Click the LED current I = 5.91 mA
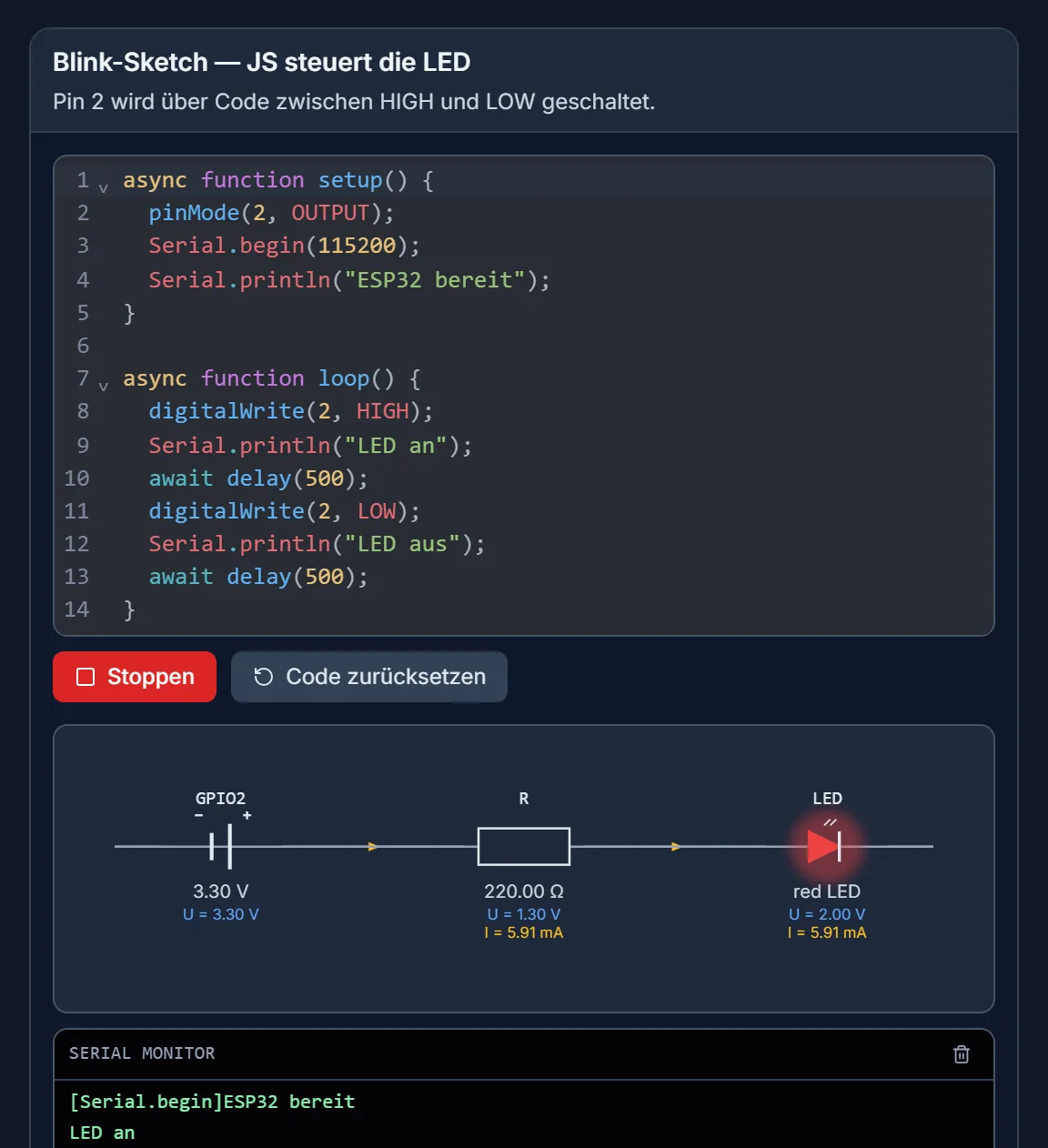 click(x=827, y=932)
